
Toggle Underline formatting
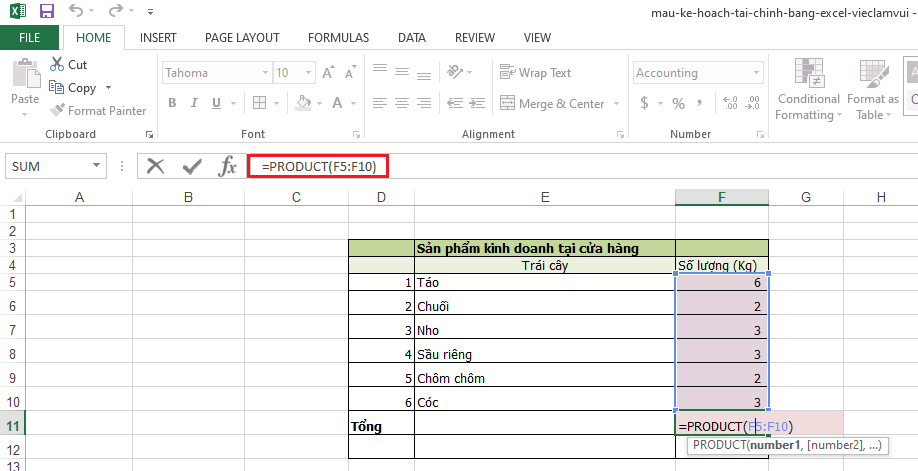click(216, 103)
